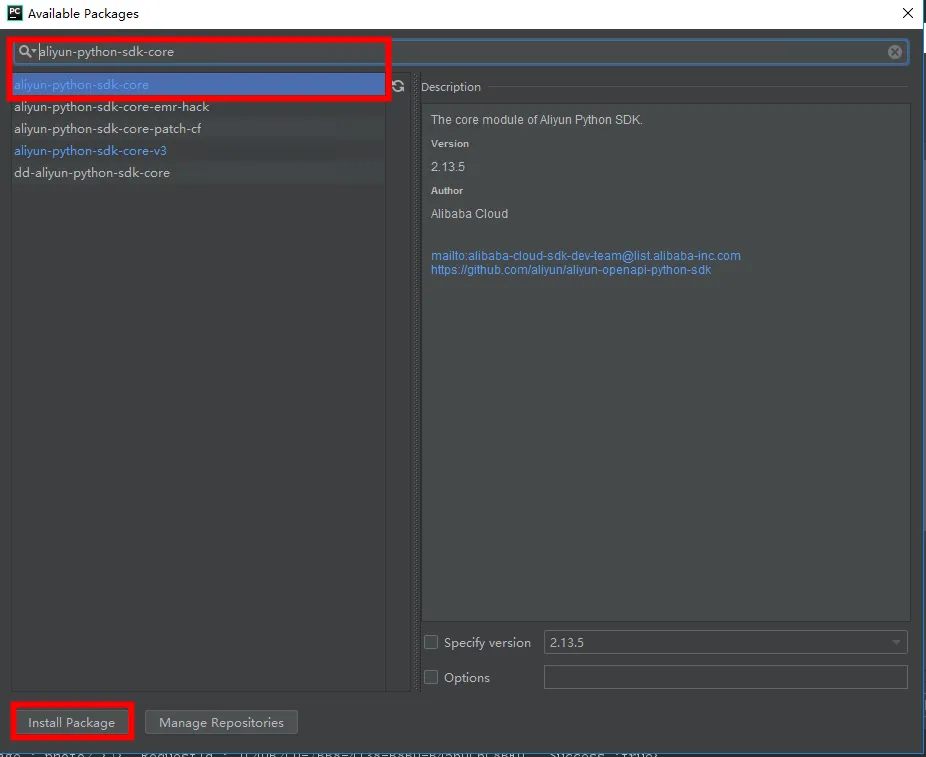Click the PyCharm logo in title bar
926x757 pixels.
15,13
